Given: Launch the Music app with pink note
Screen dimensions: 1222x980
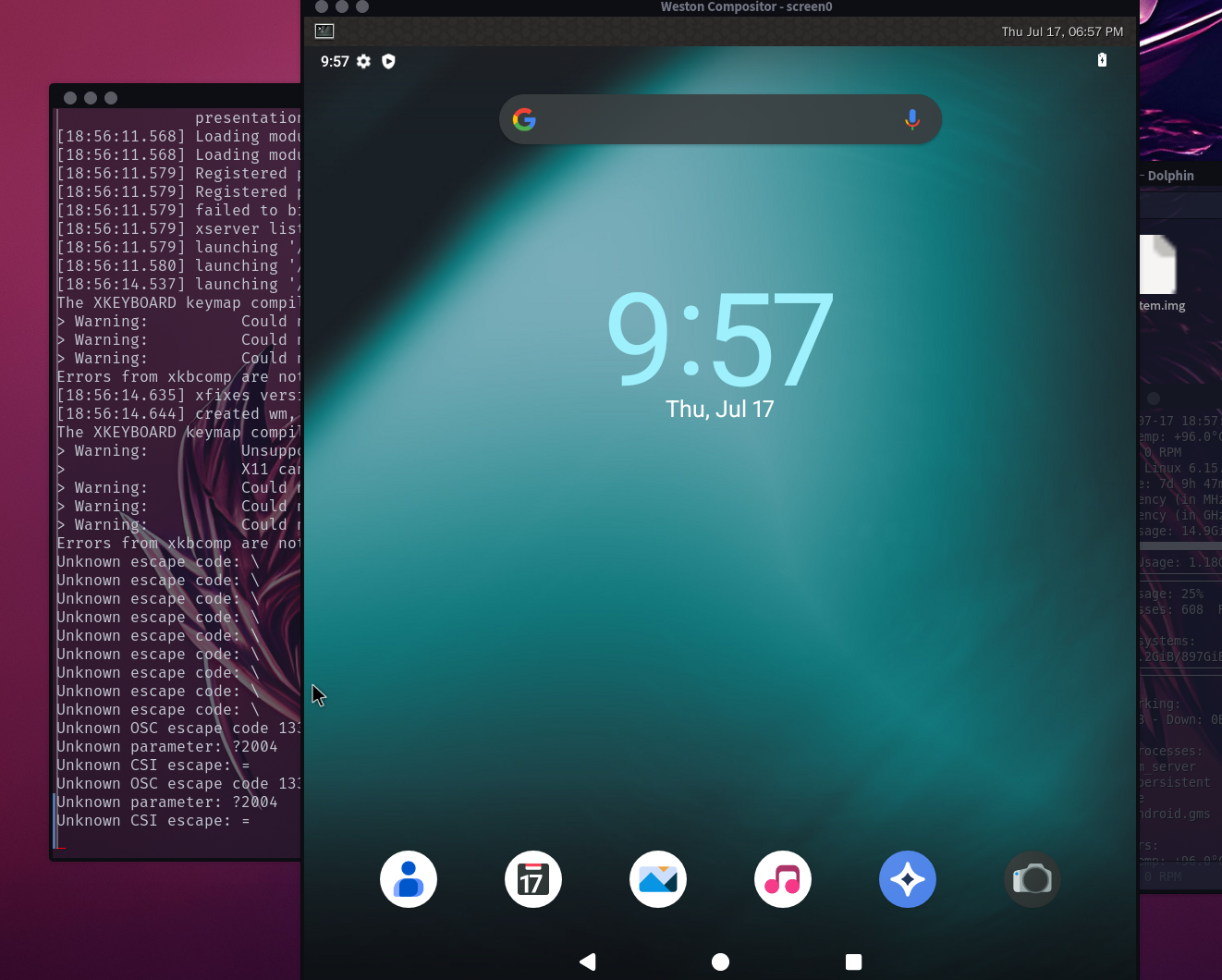Looking at the screenshot, I should pos(782,879).
